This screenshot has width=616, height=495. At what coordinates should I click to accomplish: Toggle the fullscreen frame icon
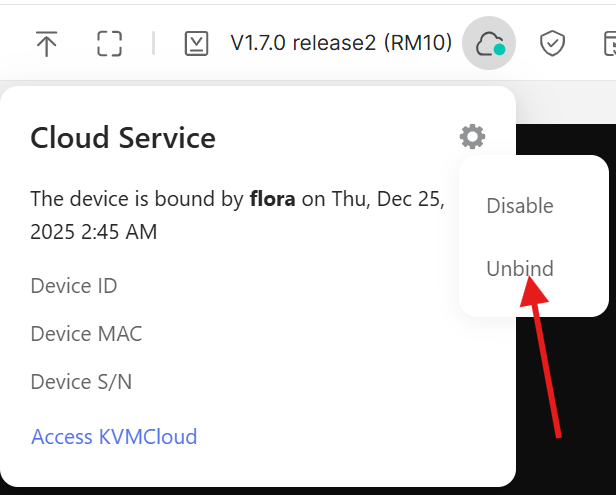(109, 43)
